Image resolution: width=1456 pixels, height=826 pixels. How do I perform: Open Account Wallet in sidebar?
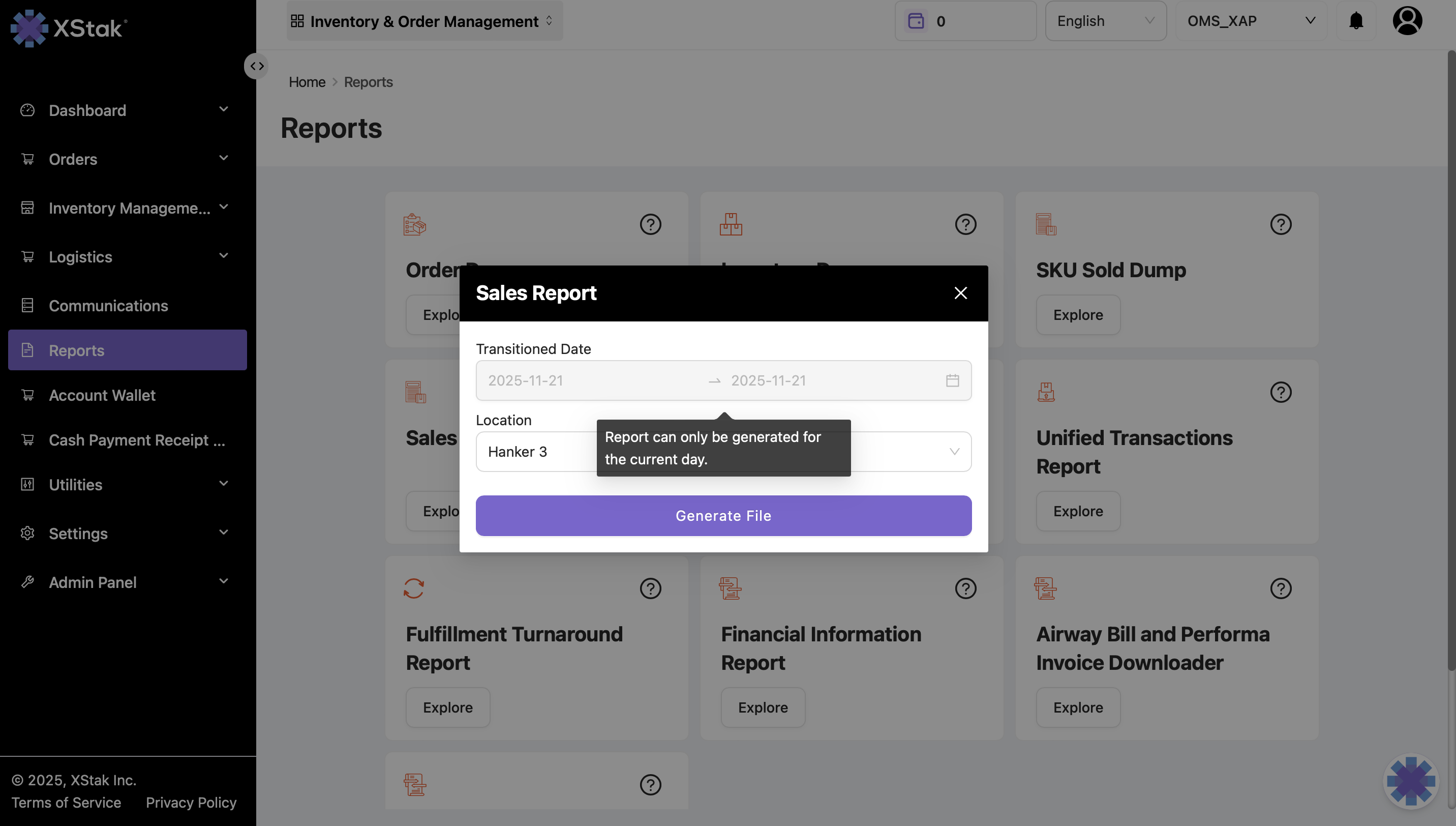(x=102, y=395)
